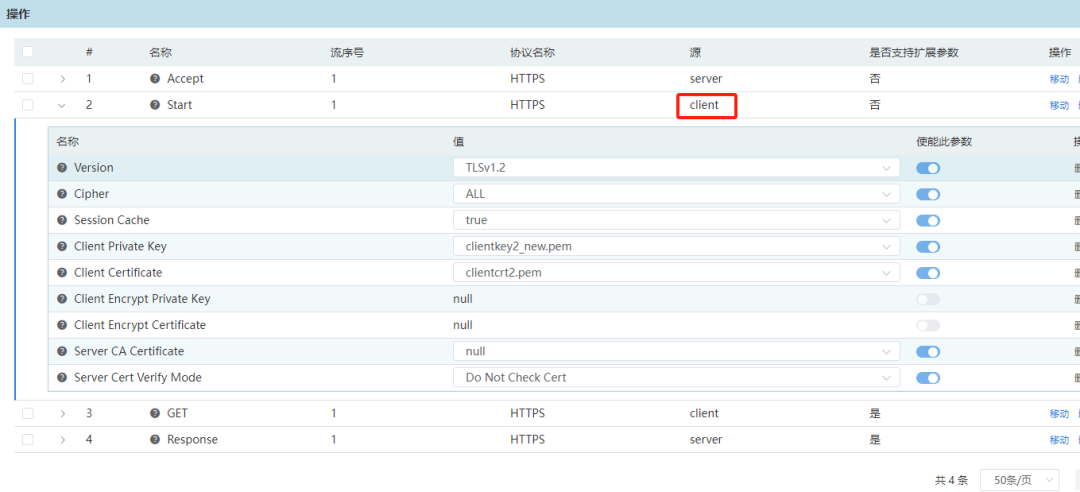
Task: Click the 移动 link on the Accept row
Action: tap(1058, 79)
